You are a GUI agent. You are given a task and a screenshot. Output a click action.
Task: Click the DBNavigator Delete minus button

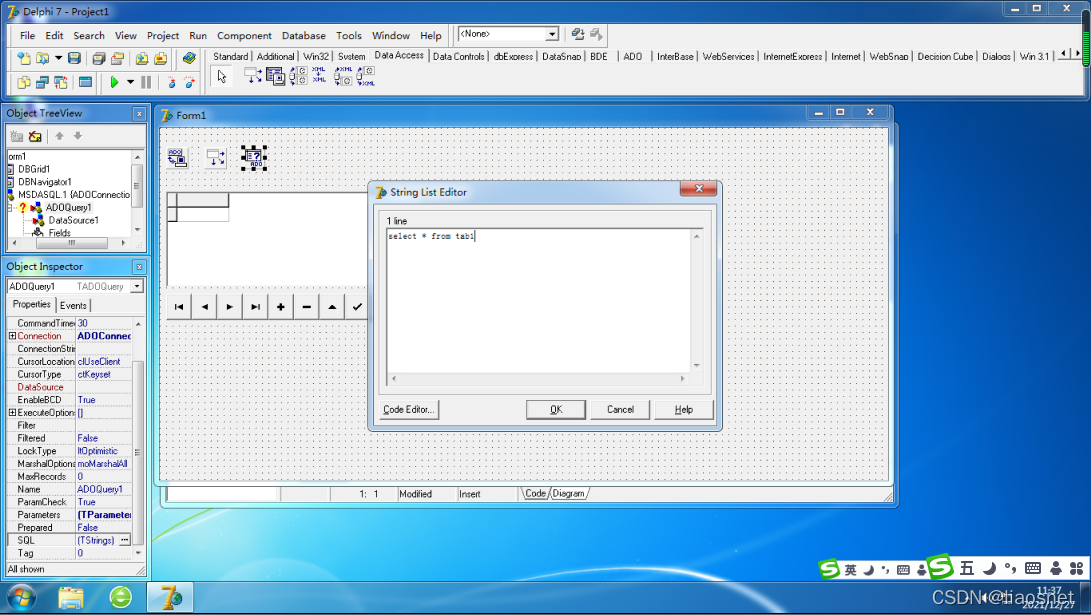click(x=306, y=307)
